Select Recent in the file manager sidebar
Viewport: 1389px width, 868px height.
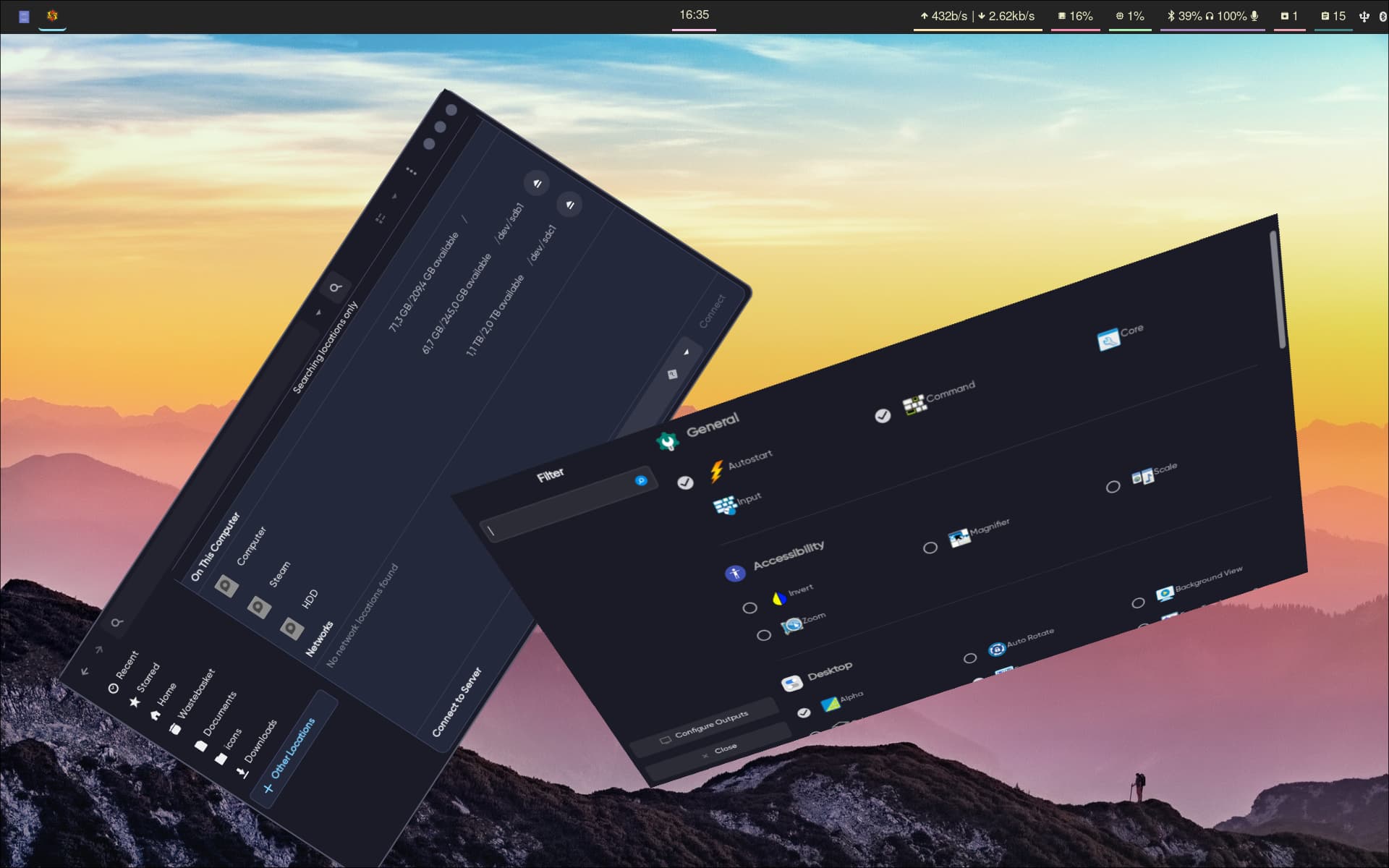(x=123, y=673)
